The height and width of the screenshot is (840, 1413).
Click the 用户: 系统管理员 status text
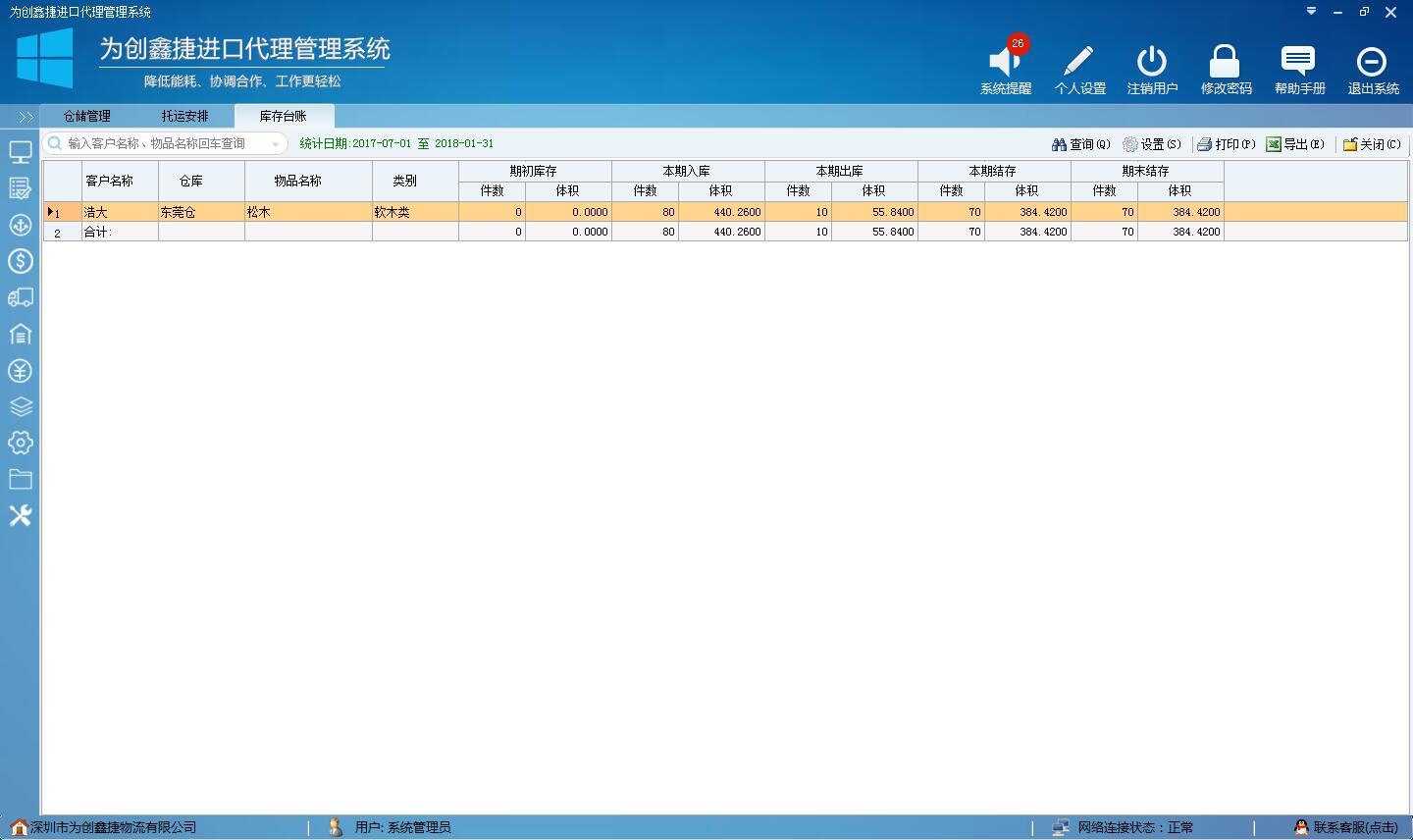point(402,828)
